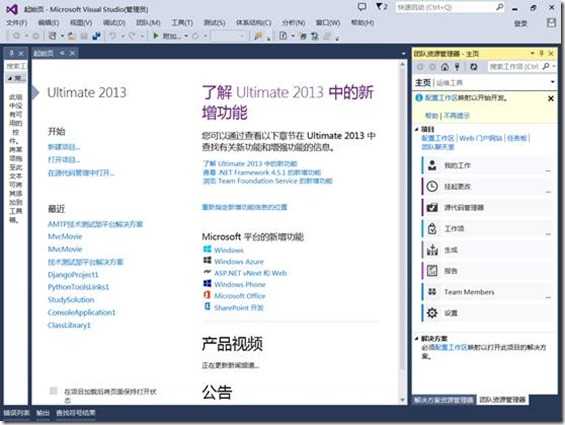Open the 工具(T) menu

click(182, 23)
